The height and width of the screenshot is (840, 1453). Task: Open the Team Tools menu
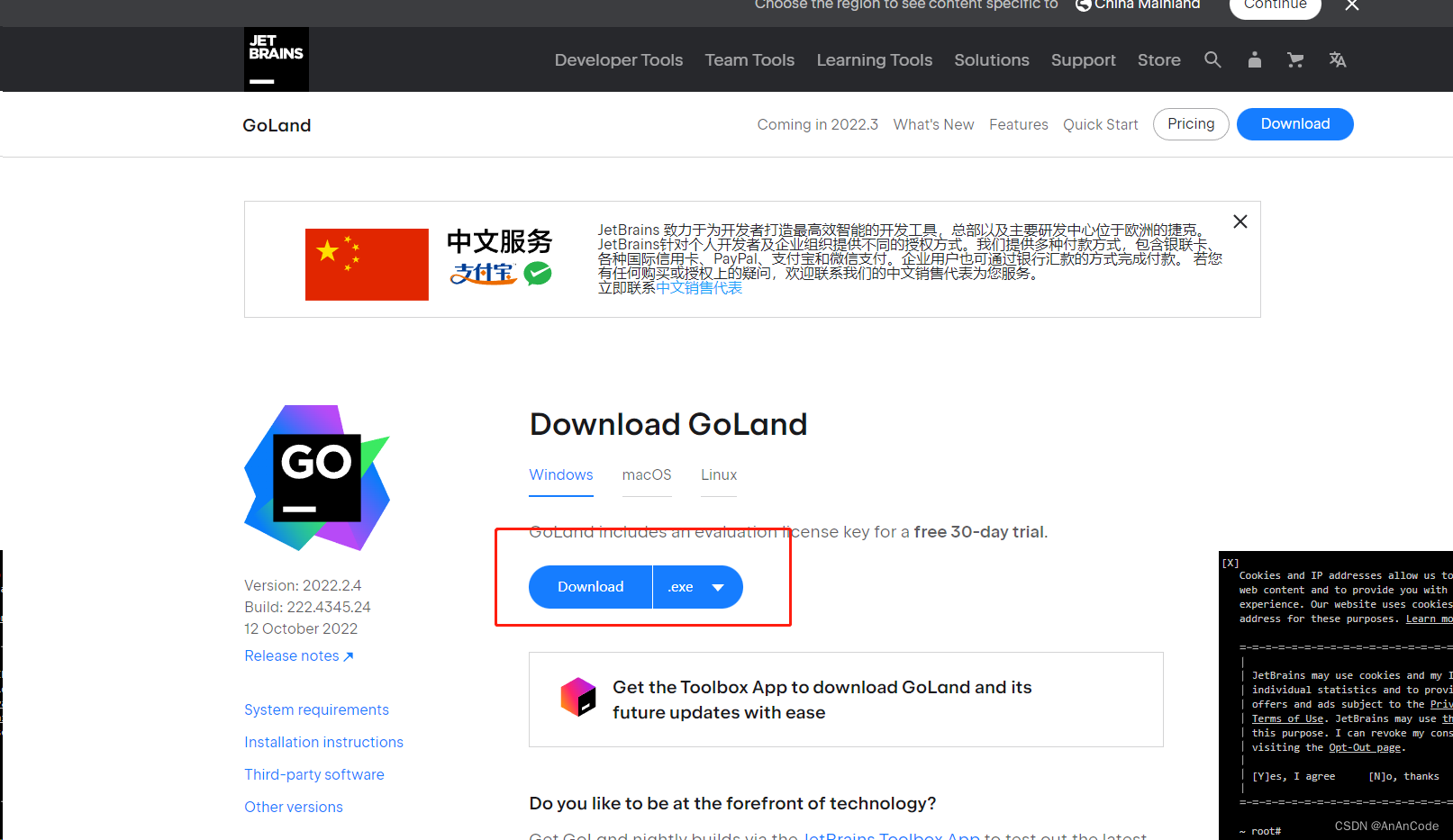tap(749, 59)
